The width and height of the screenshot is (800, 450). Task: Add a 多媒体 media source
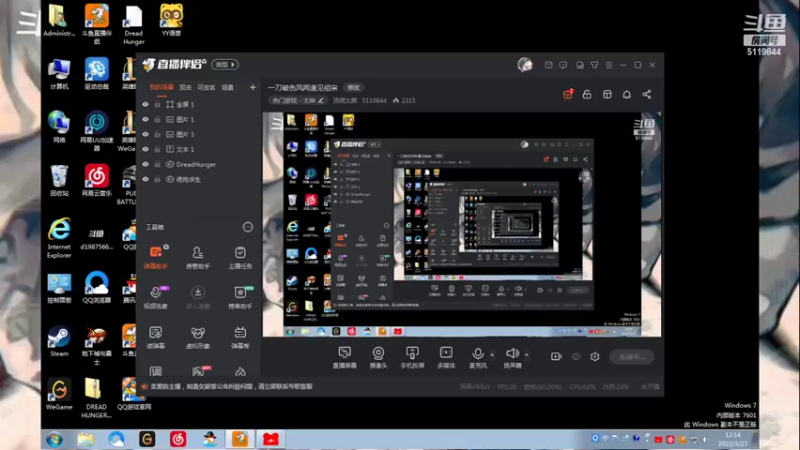coord(446,357)
